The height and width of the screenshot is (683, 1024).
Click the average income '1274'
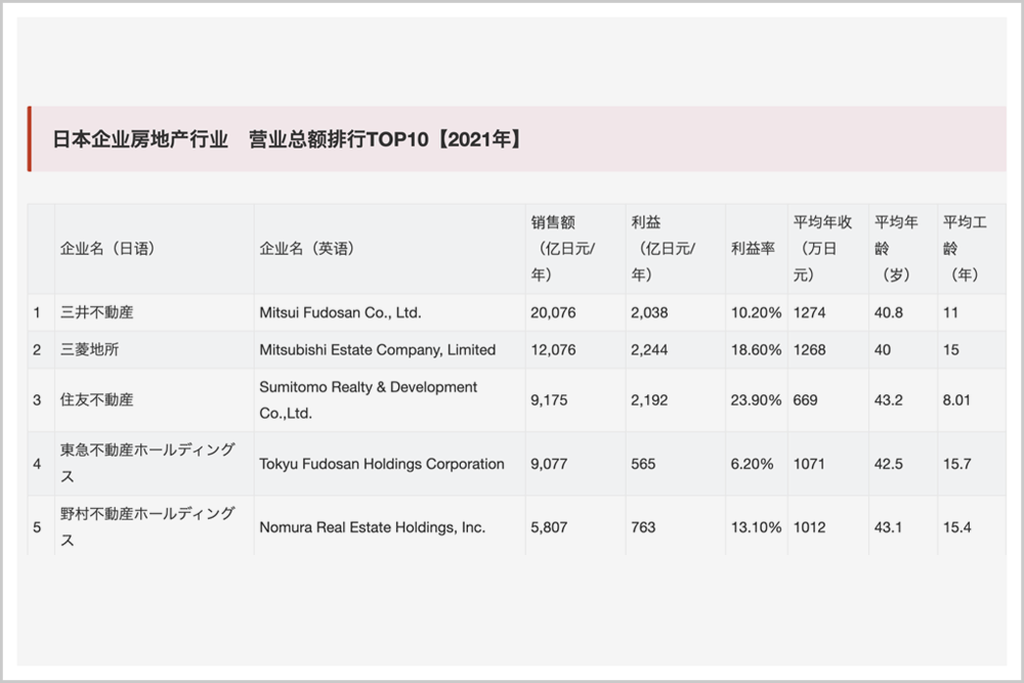click(x=809, y=313)
